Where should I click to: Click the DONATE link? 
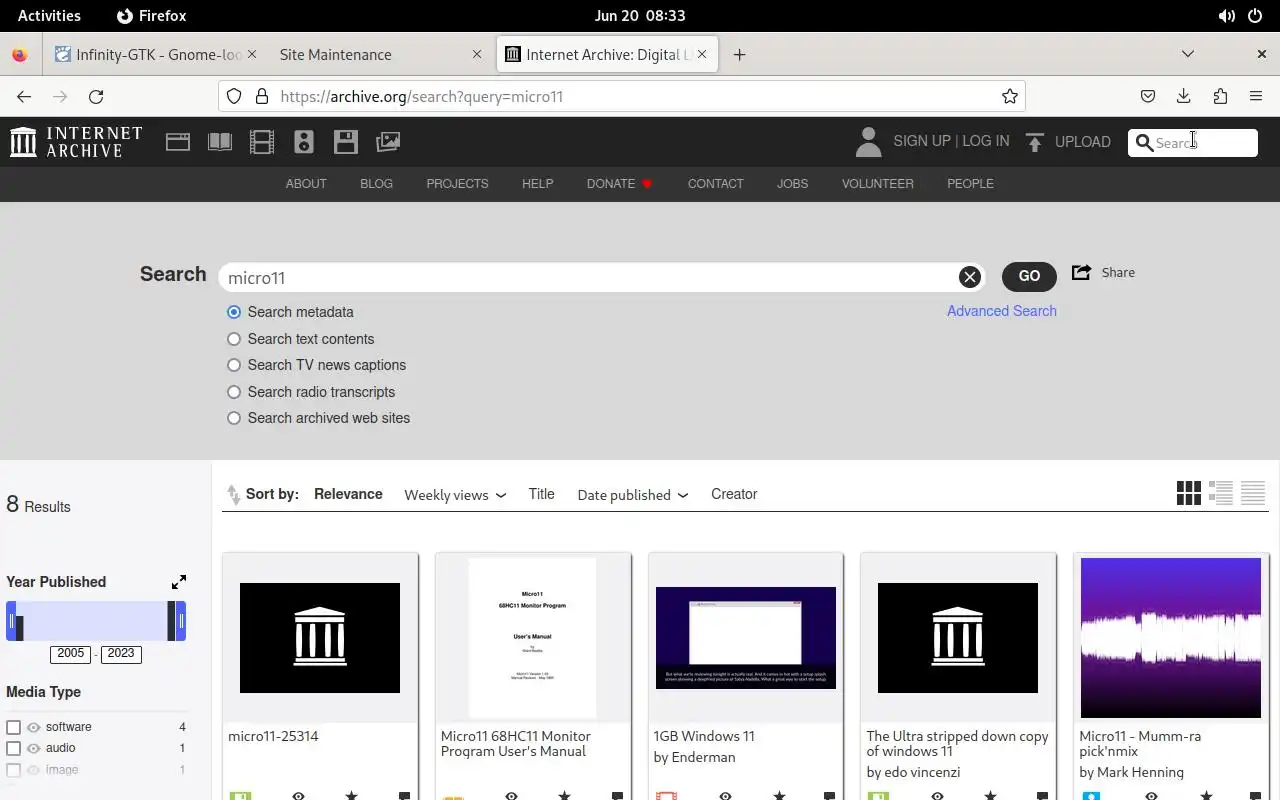click(x=619, y=184)
